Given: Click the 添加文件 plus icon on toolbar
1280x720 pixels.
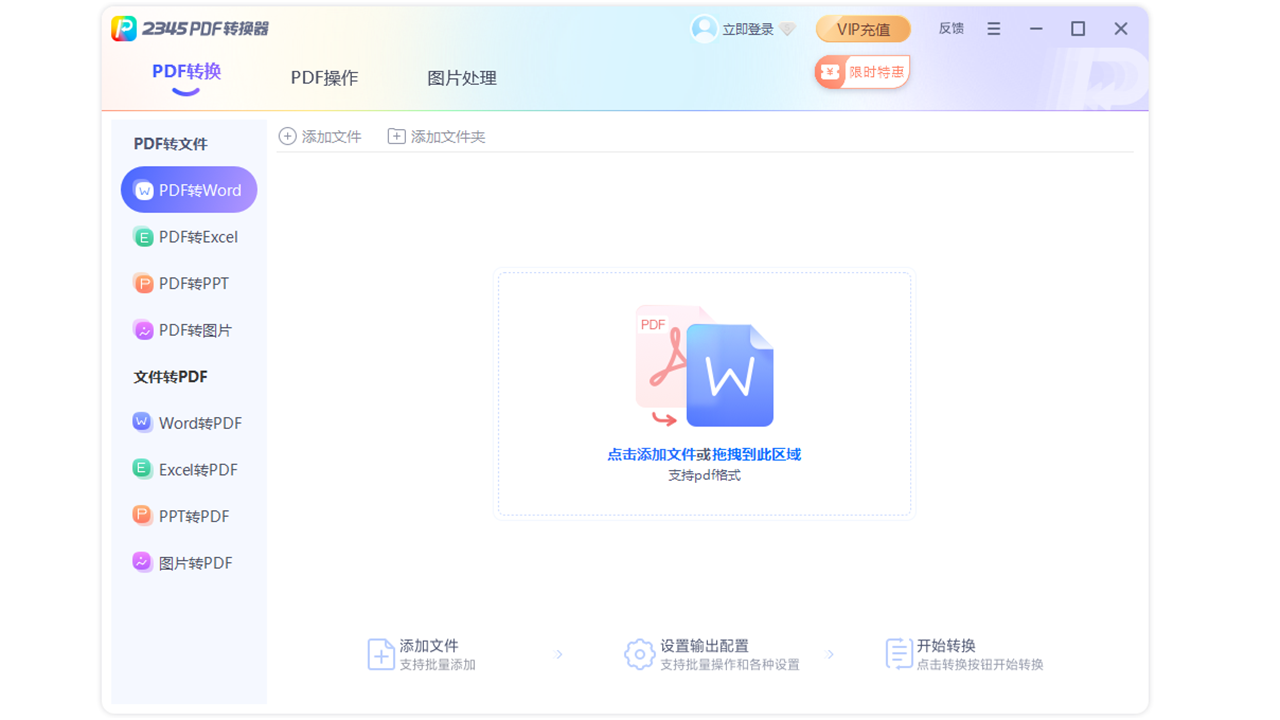Looking at the screenshot, I should 286,135.
